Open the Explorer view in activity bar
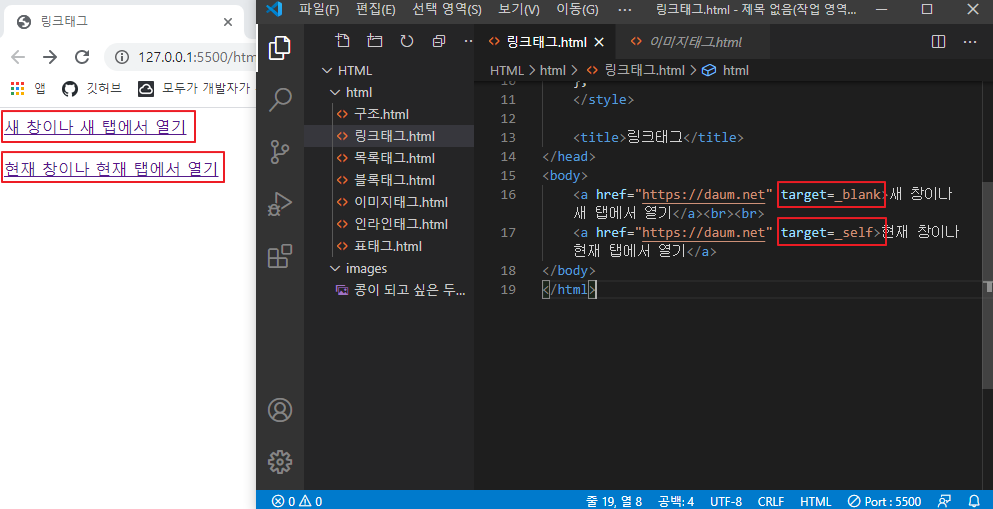 click(279, 48)
